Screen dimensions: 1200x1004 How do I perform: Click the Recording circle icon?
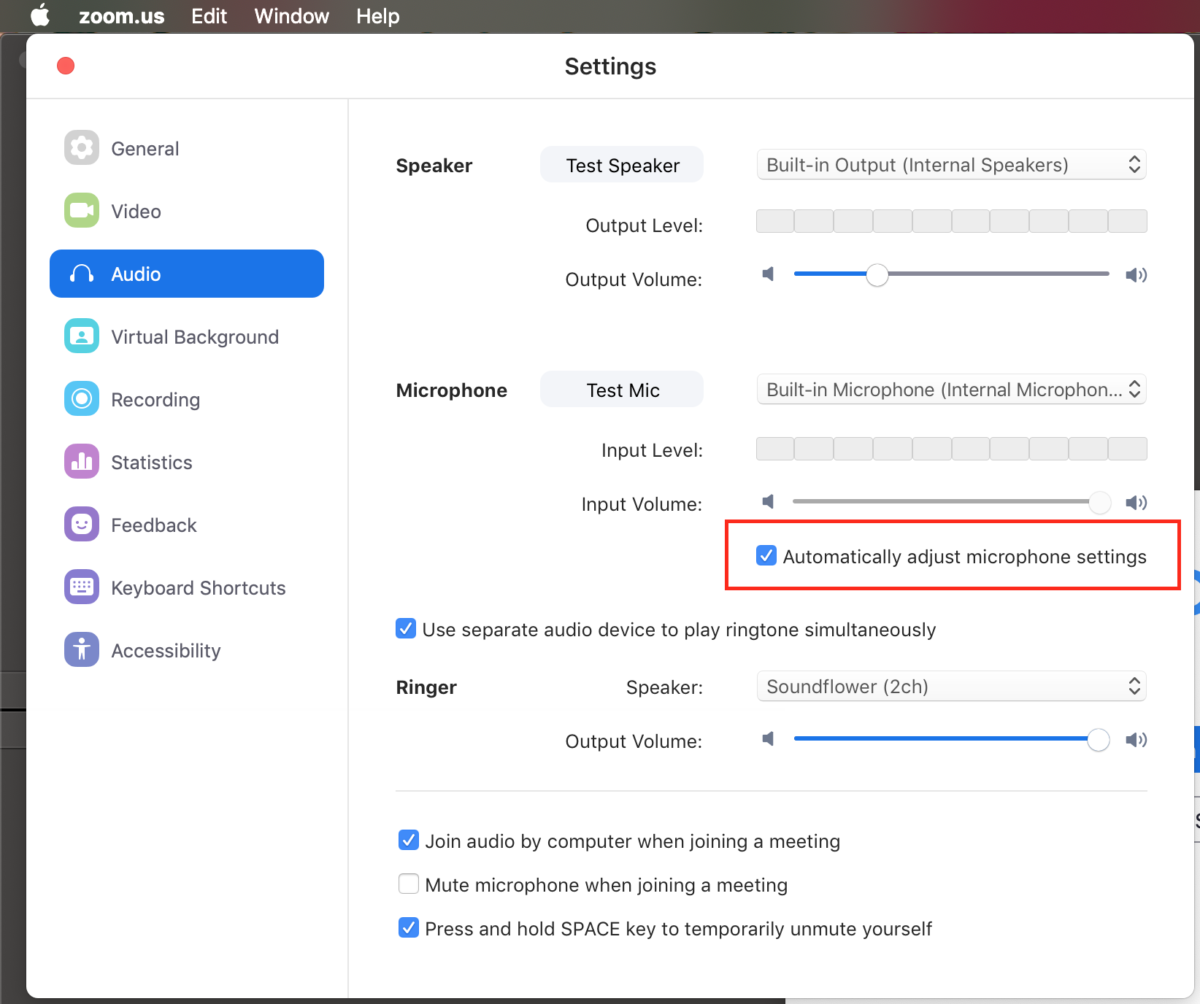tap(81, 399)
